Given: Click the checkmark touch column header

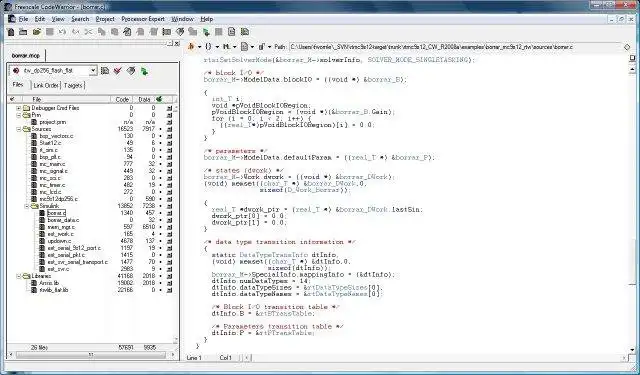Looking at the screenshot, I should (x=12, y=99).
